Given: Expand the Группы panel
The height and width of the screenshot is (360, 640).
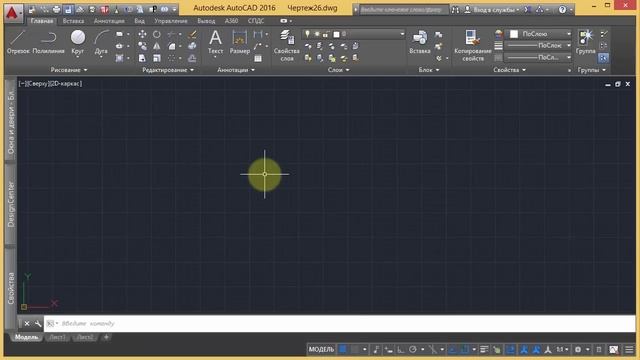Looking at the screenshot, I should pyautogui.click(x=591, y=70).
